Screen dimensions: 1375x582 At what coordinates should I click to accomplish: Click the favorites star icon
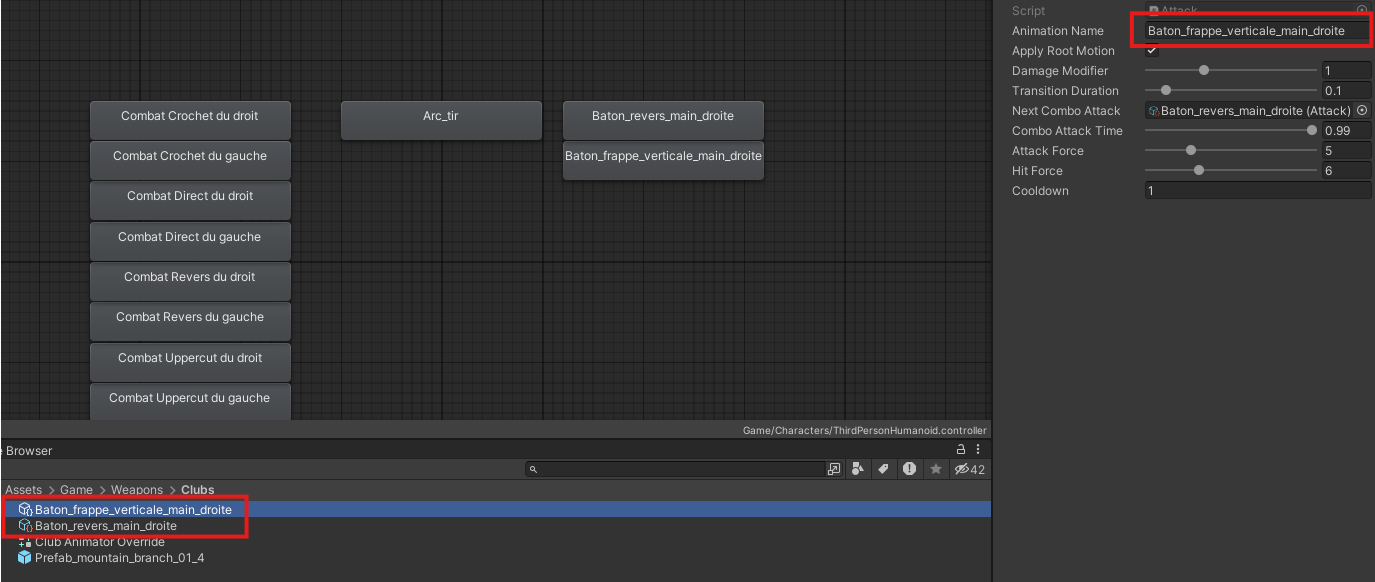click(936, 469)
